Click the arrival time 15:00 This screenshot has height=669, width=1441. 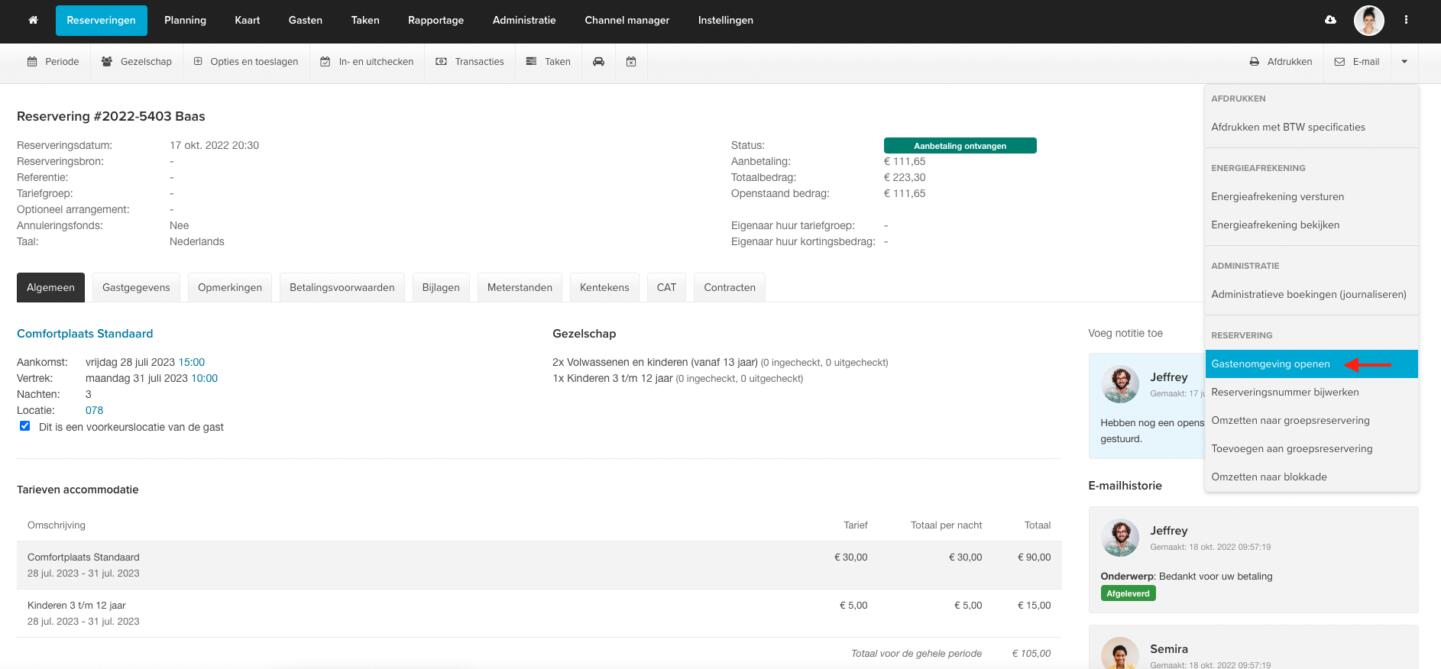pos(192,362)
